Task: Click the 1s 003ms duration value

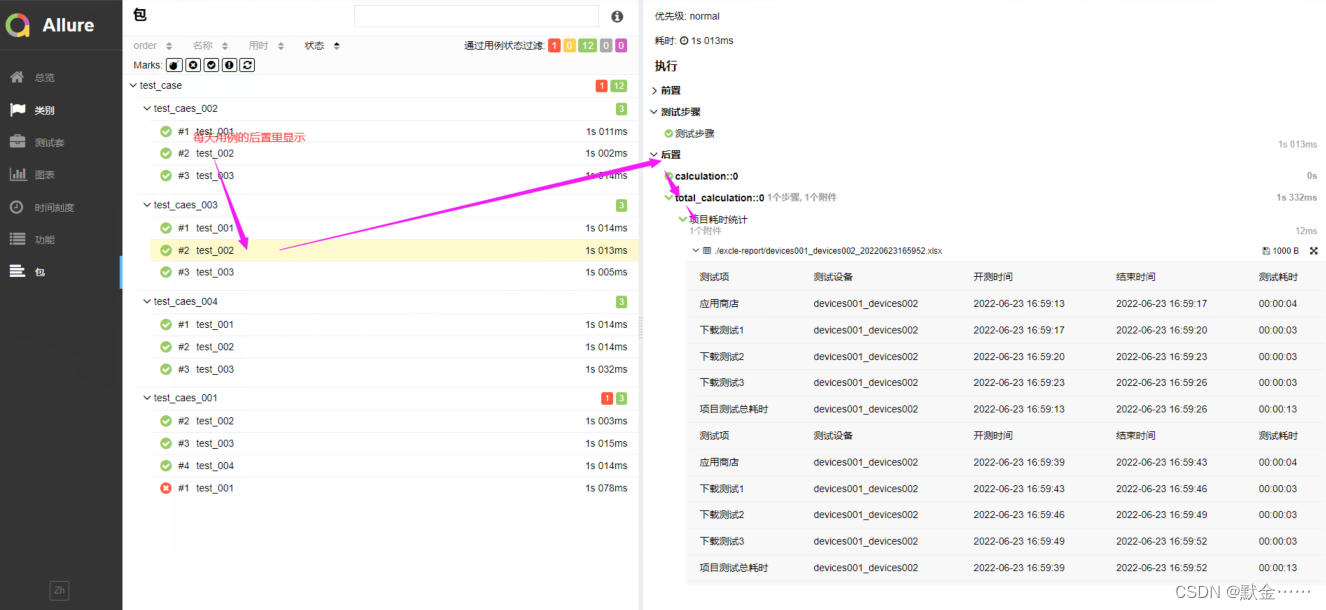Action: (607, 421)
